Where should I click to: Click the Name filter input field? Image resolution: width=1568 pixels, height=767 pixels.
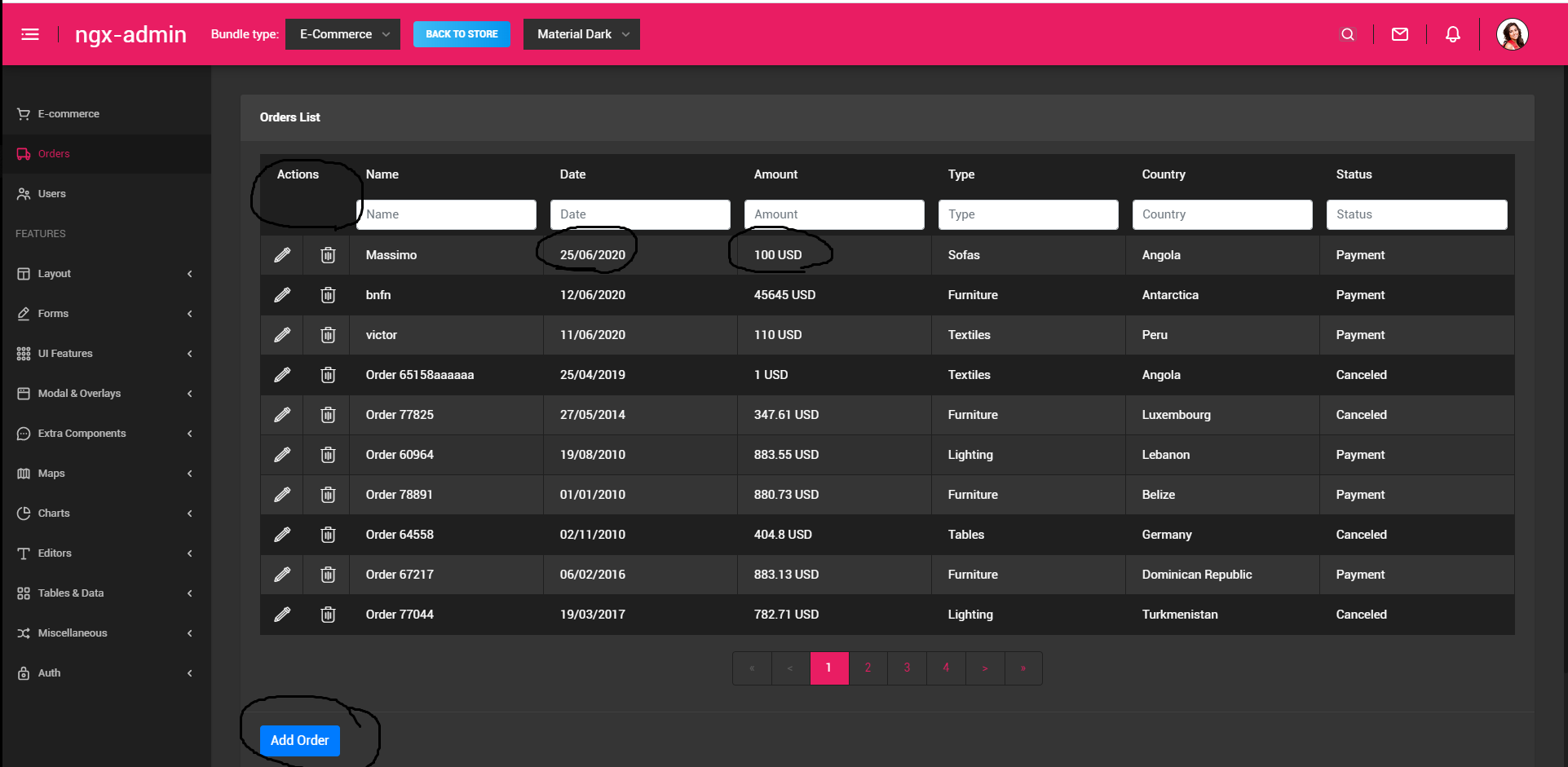(x=446, y=214)
